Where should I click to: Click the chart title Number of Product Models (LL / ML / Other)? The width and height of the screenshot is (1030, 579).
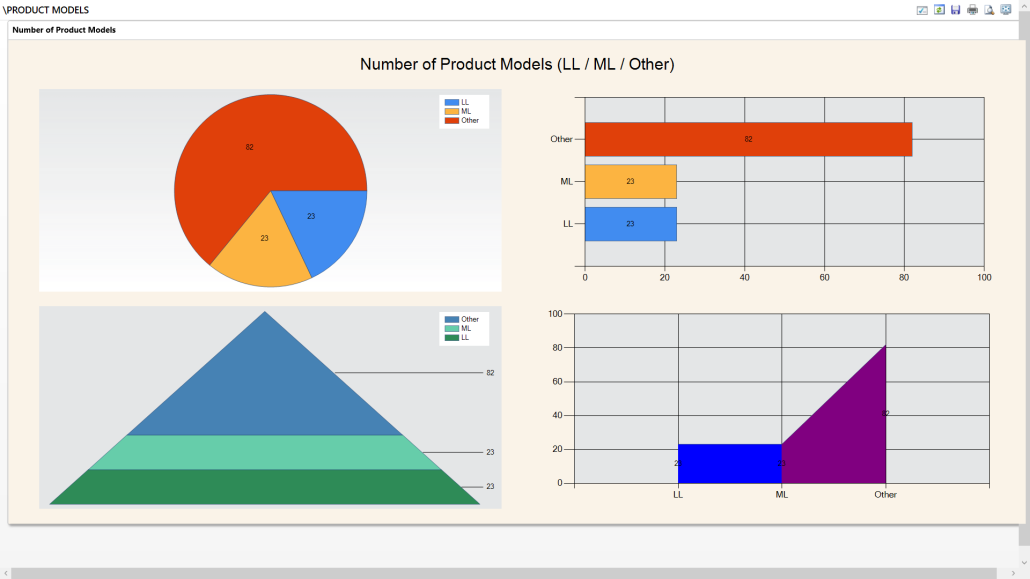516,64
